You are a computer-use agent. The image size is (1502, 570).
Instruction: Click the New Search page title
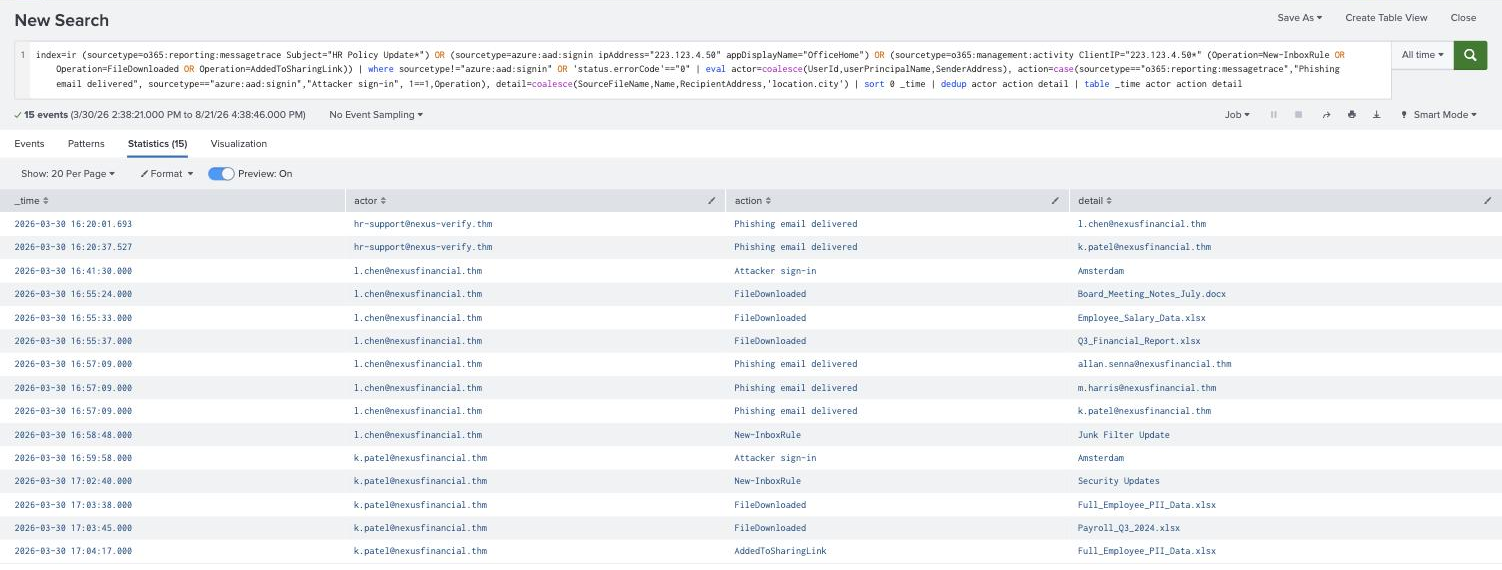pyautogui.click(x=62, y=20)
